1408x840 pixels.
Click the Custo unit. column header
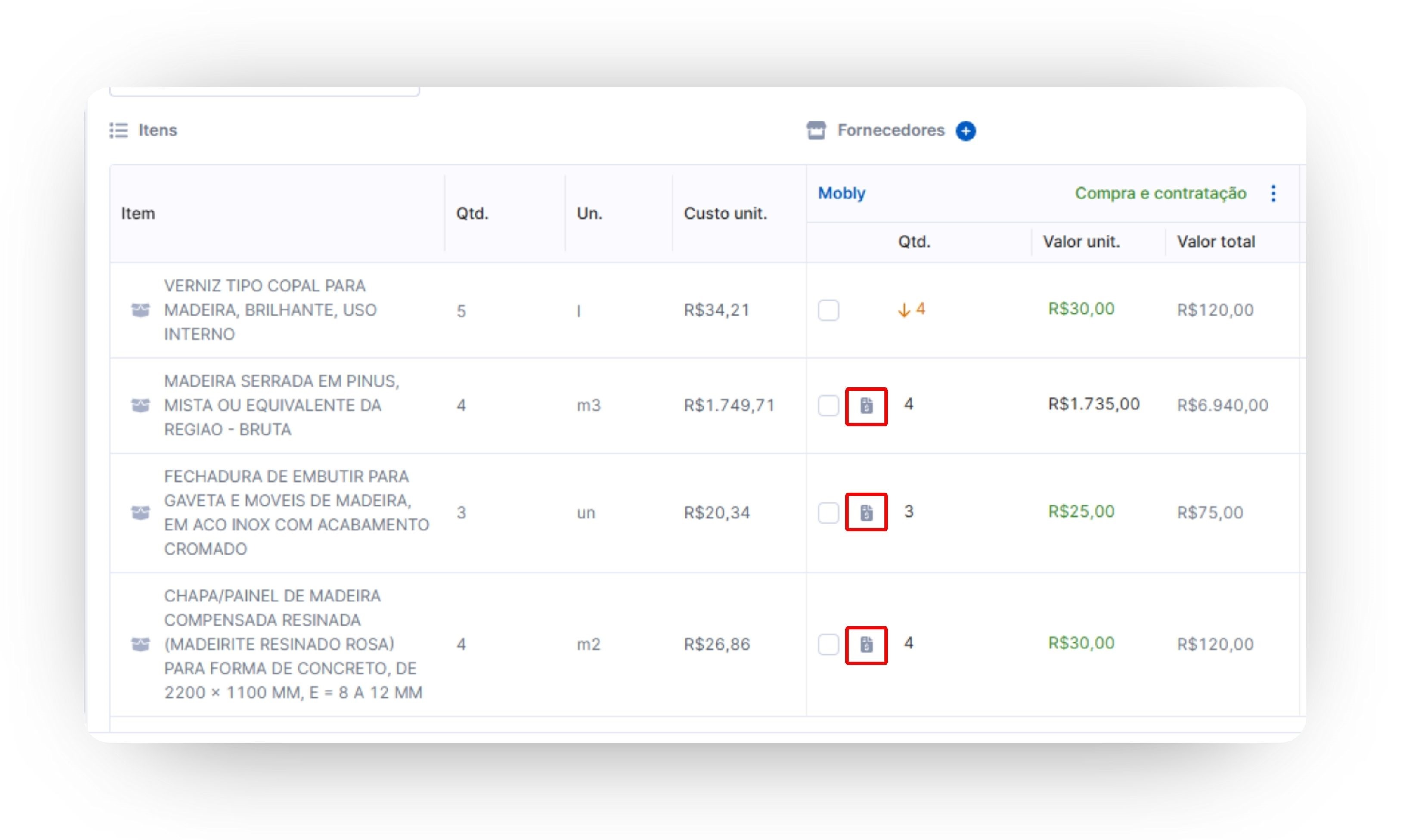725,214
